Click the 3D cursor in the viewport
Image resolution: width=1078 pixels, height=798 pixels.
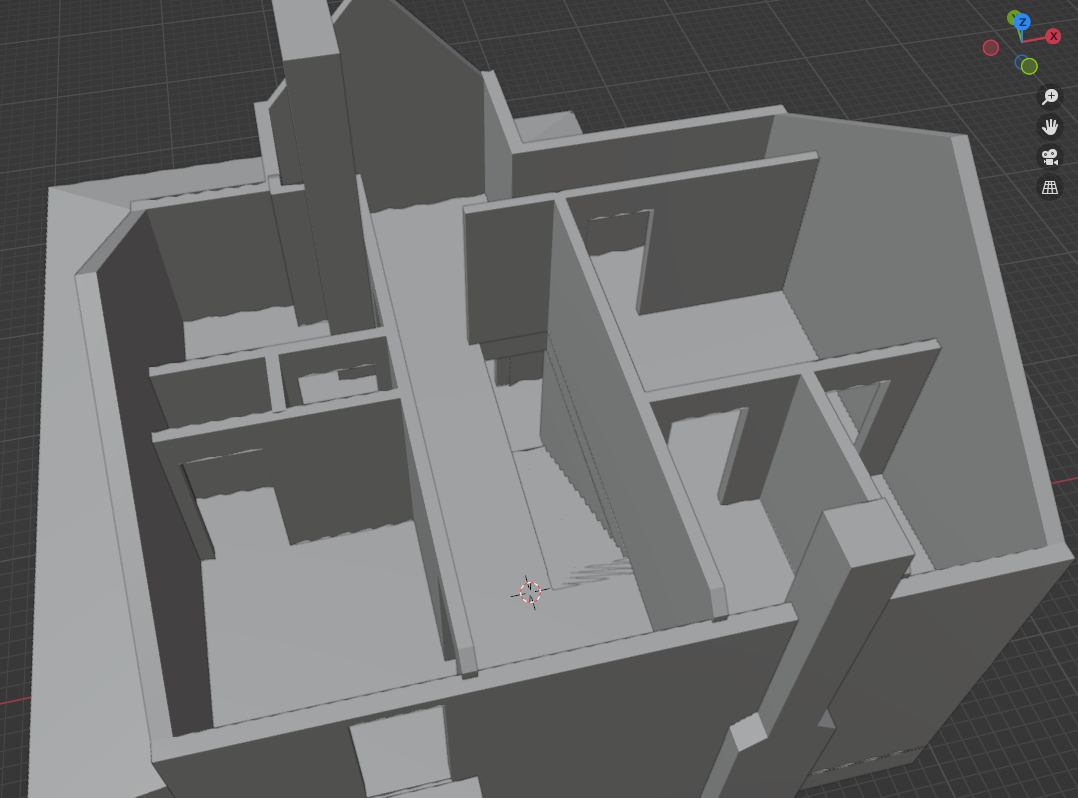[x=530, y=592]
